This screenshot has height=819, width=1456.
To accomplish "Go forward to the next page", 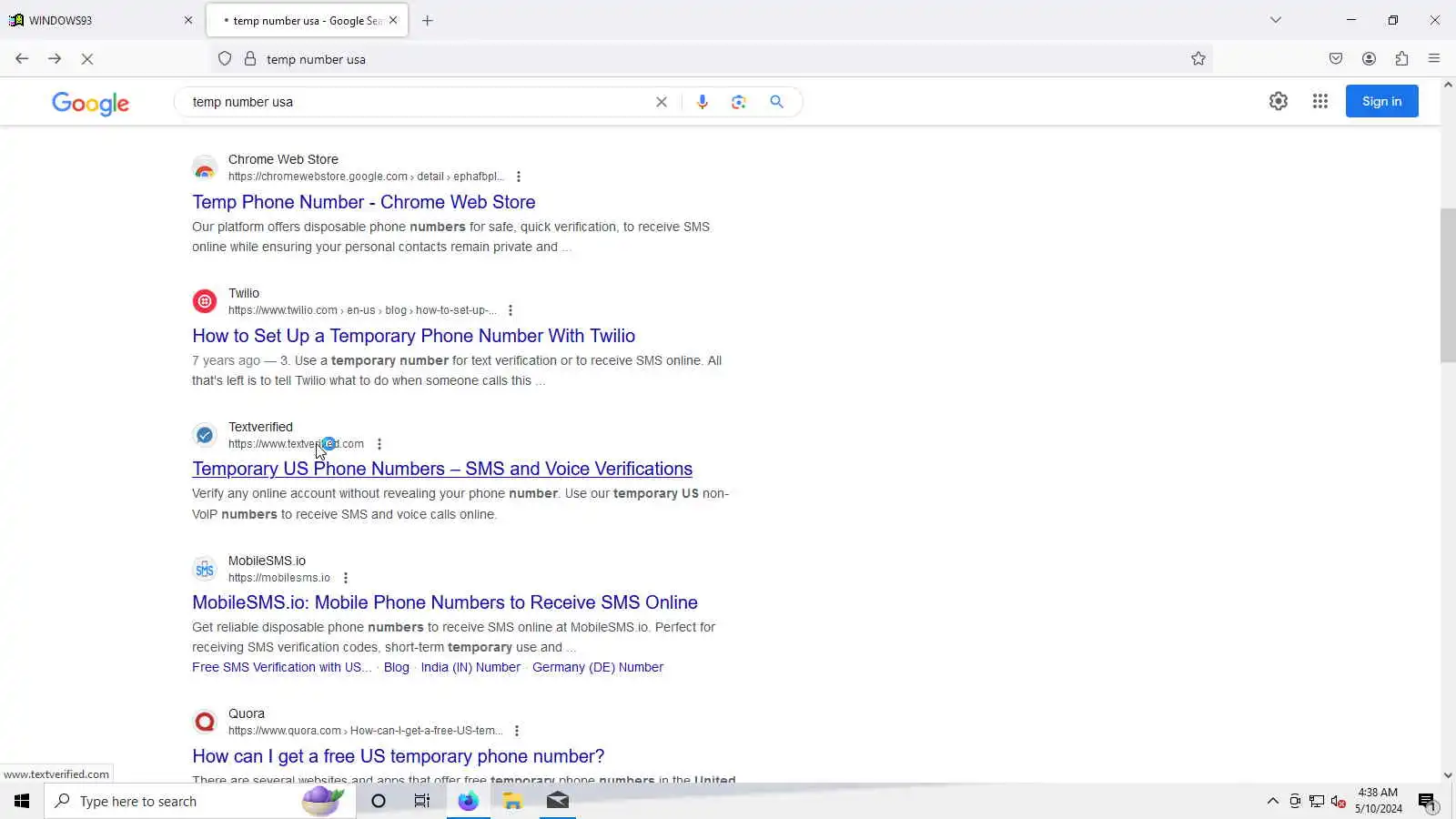I will 55,59.
